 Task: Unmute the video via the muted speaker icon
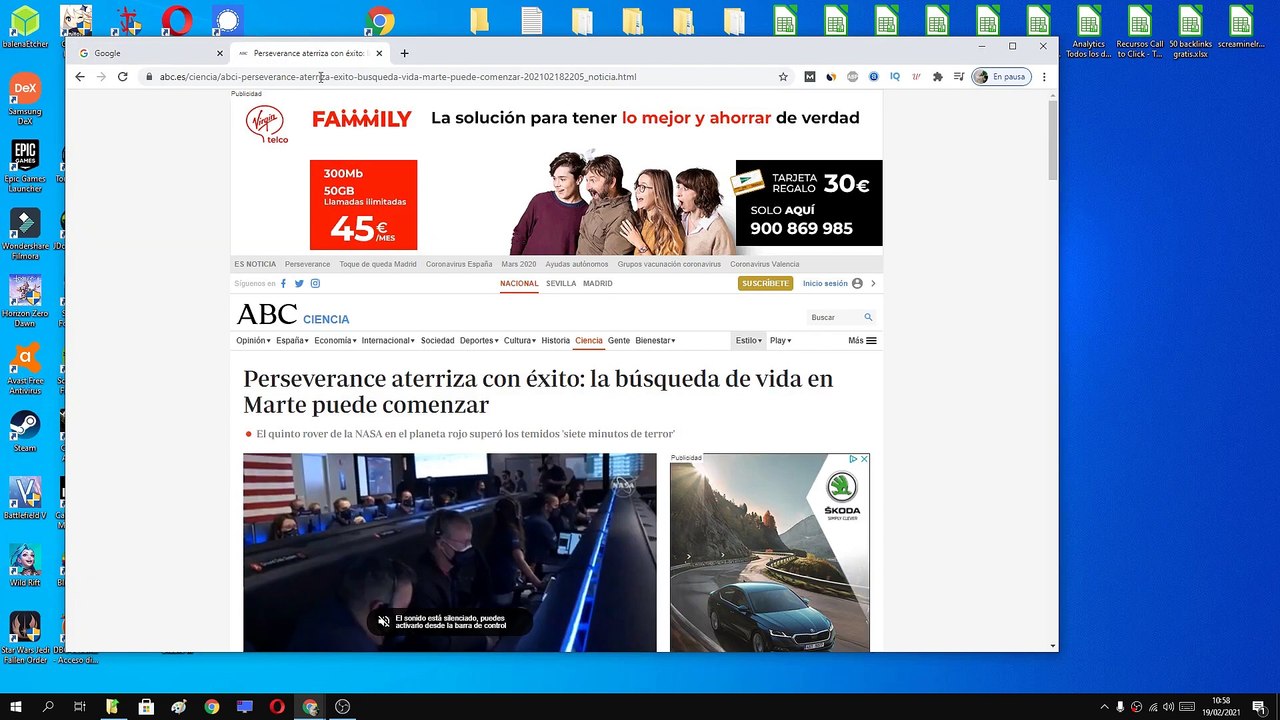click(383, 622)
